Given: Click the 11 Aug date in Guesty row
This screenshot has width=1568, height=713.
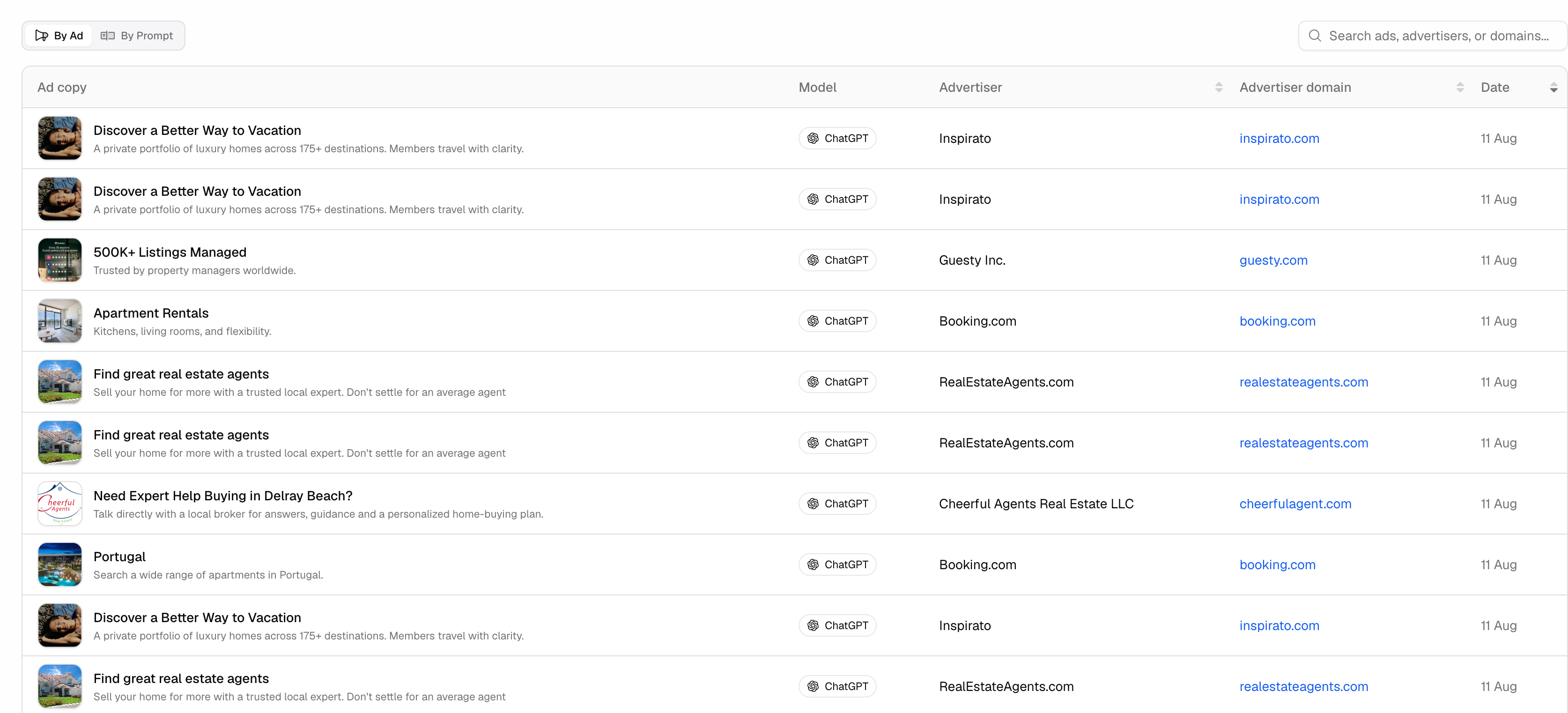Looking at the screenshot, I should [x=1499, y=260].
